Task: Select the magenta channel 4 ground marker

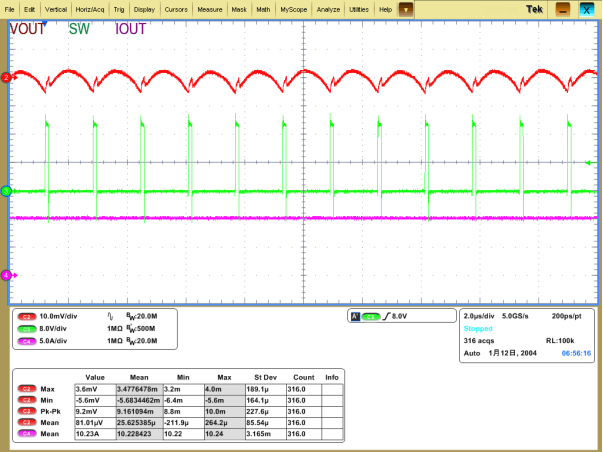Action: [x=6, y=274]
